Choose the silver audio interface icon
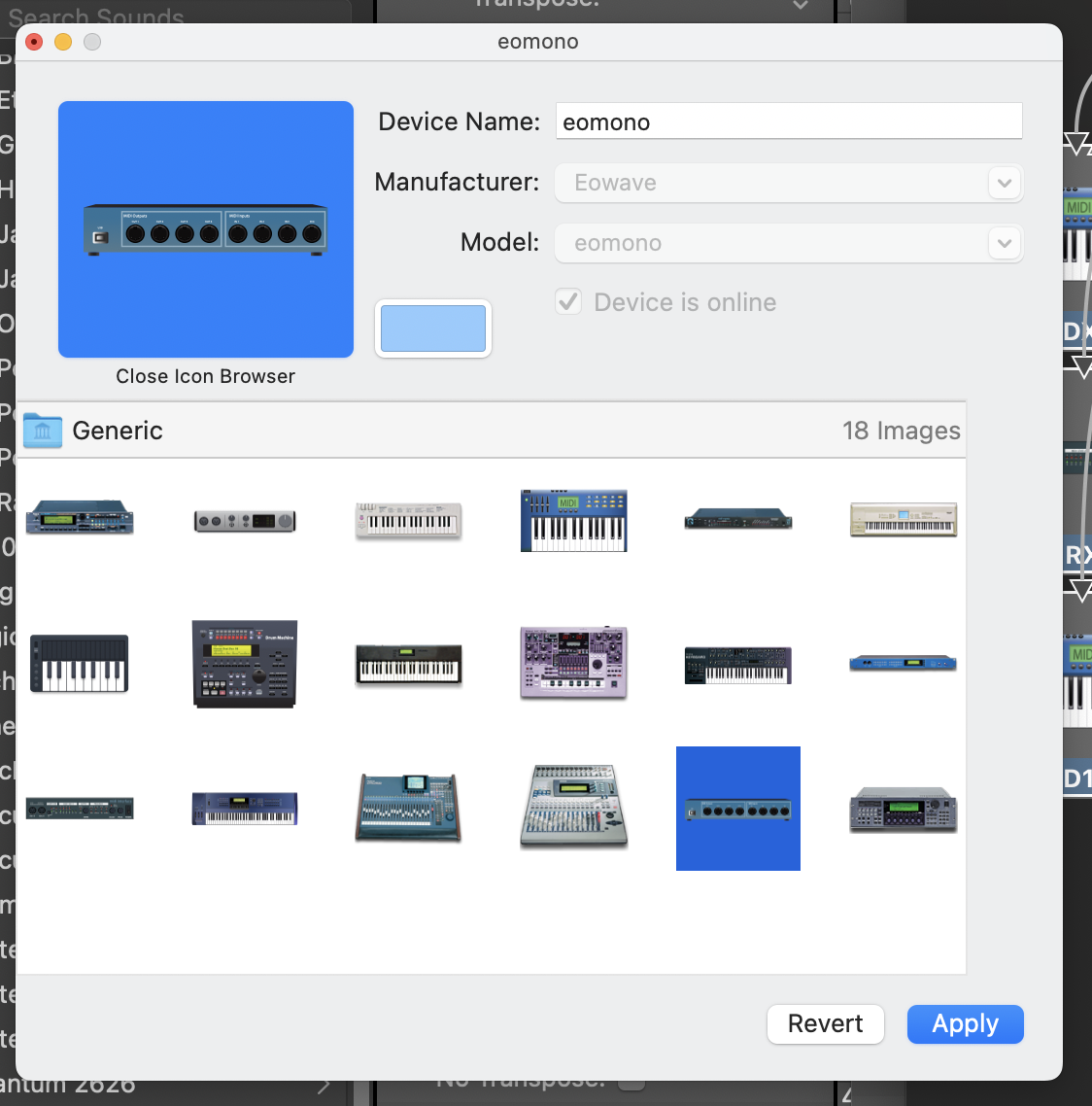 [245, 521]
